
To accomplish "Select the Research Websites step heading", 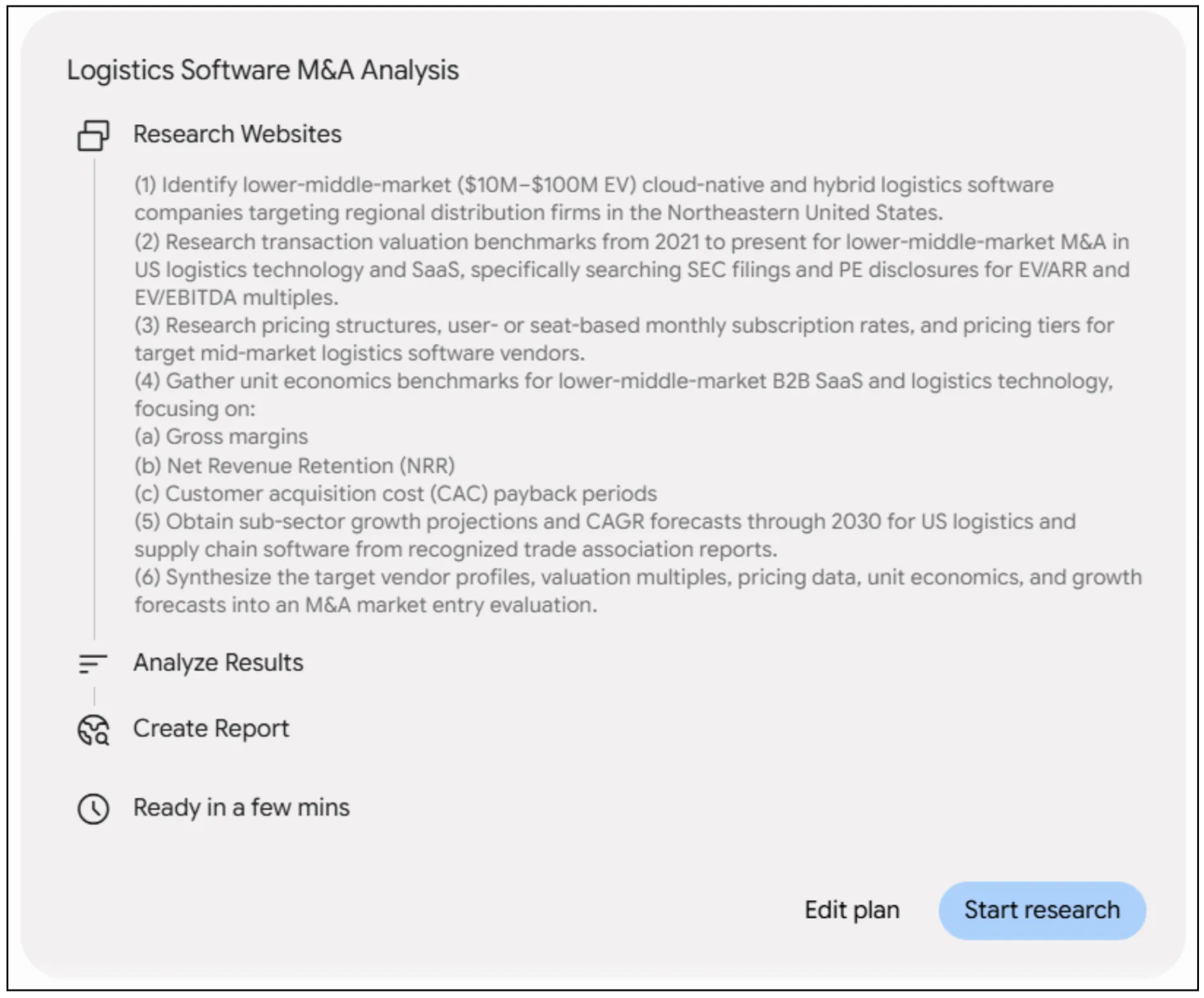I will point(237,134).
